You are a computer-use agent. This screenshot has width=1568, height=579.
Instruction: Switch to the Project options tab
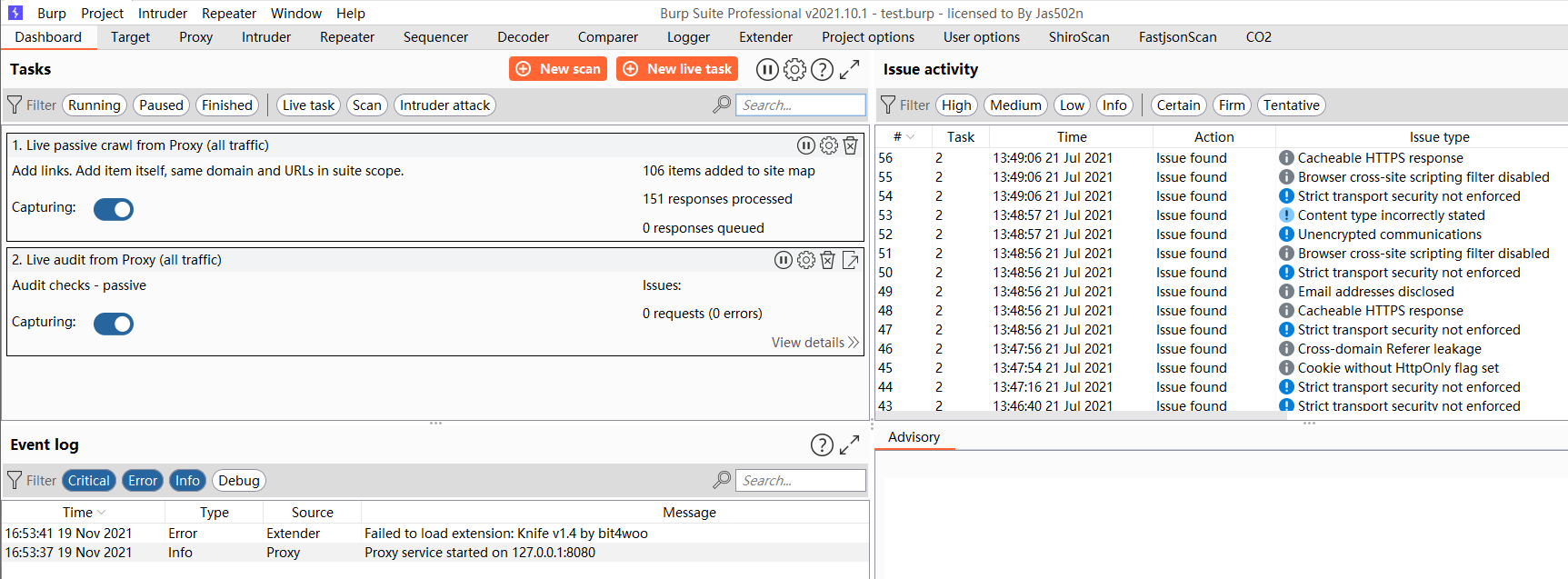point(868,37)
